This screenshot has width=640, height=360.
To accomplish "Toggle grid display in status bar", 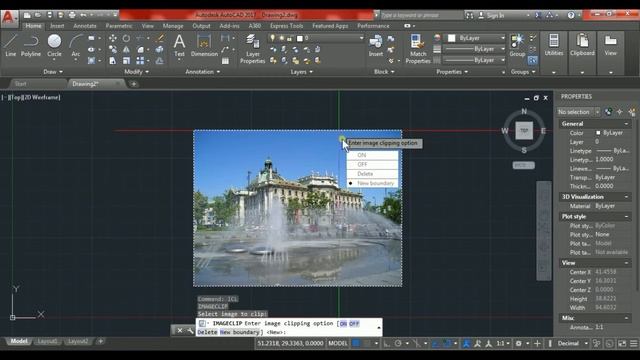I will (356, 344).
